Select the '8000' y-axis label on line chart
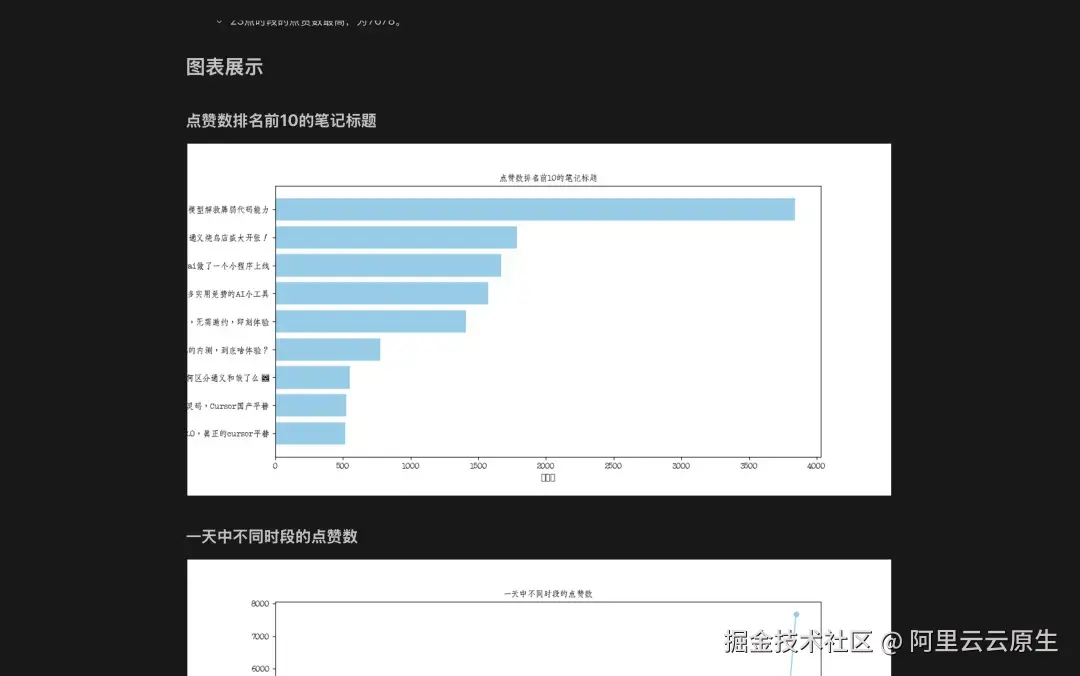The image size is (1080, 676). coord(258,602)
